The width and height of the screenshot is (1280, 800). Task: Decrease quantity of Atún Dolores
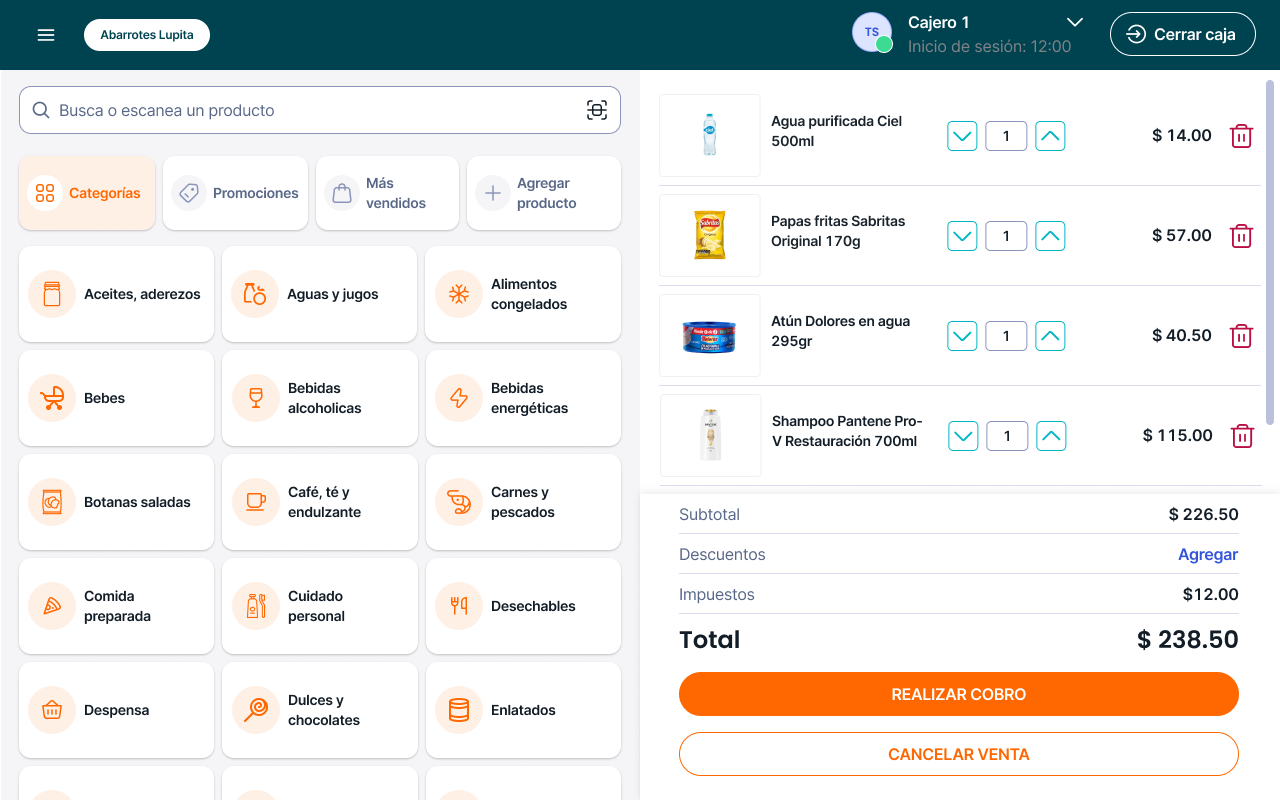[962, 336]
